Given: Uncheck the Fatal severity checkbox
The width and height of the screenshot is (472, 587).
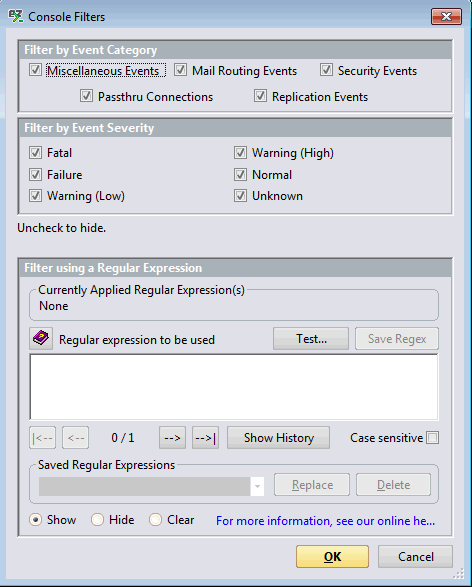Looking at the screenshot, I should 36,153.
